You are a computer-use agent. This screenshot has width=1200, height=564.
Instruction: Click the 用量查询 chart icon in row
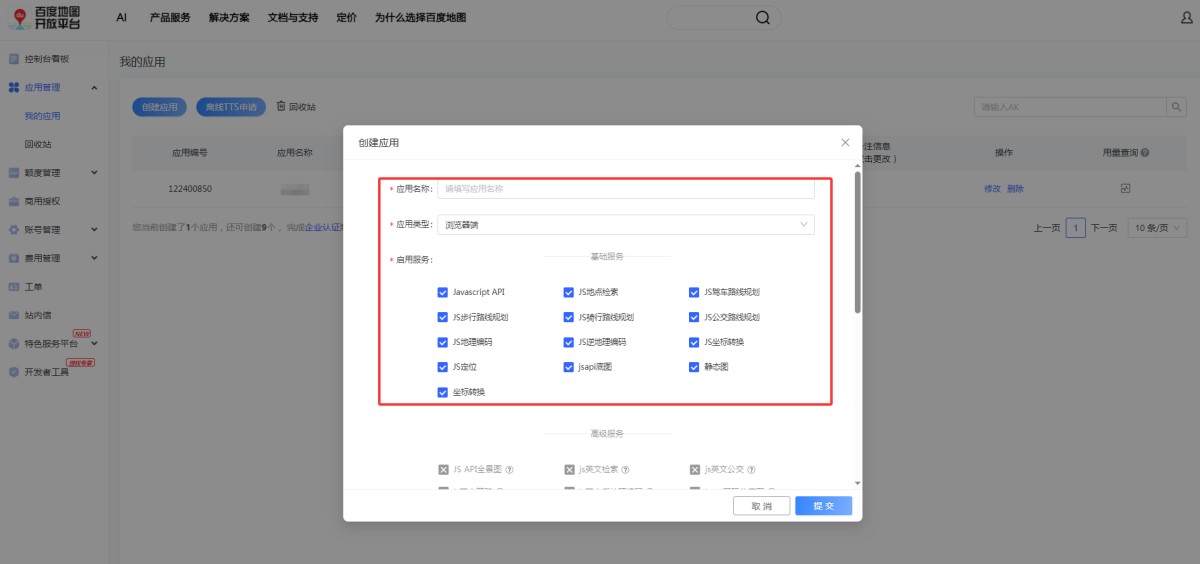coord(1125,188)
